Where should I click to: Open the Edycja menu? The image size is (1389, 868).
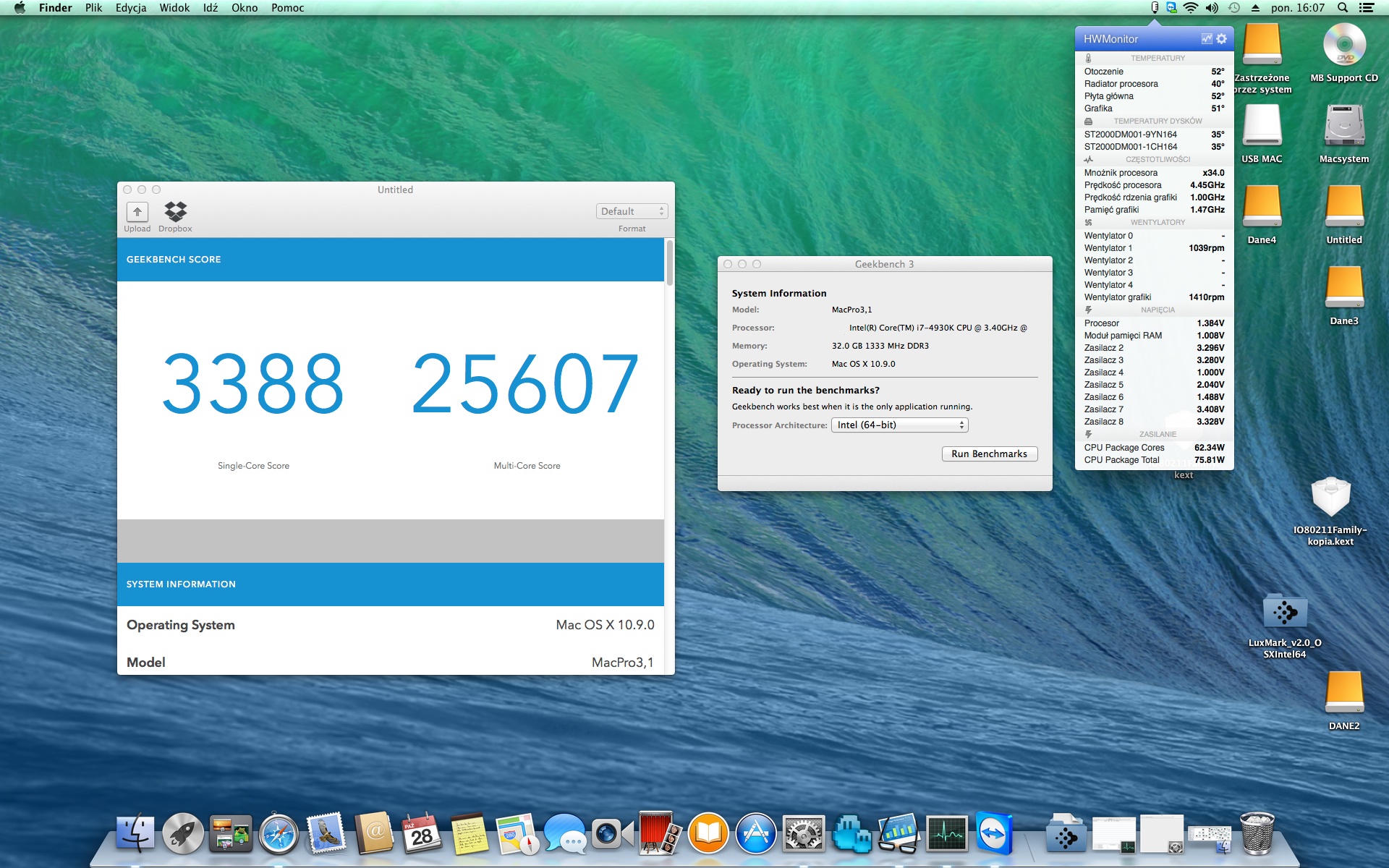point(131,8)
